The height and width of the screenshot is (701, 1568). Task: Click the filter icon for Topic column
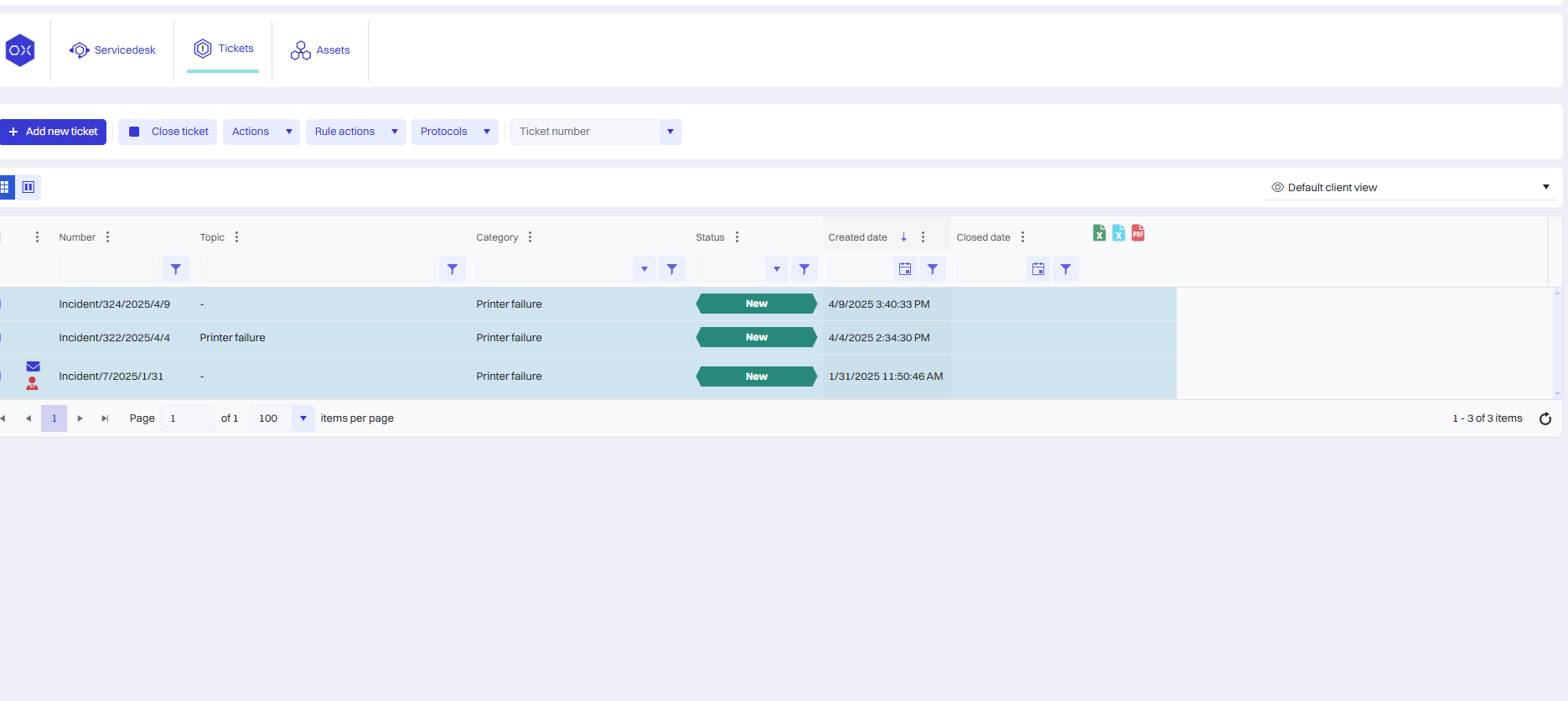click(x=452, y=269)
